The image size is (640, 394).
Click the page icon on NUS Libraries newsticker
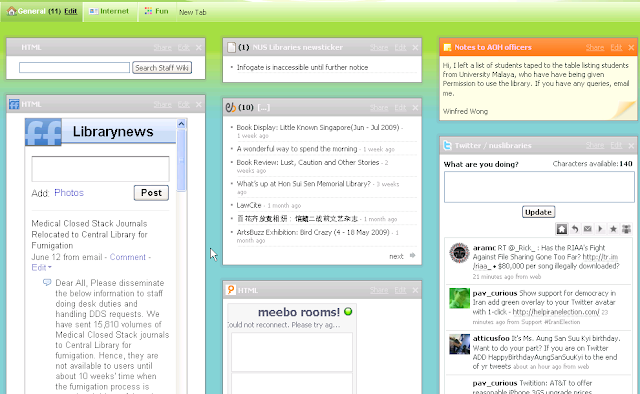point(231,47)
